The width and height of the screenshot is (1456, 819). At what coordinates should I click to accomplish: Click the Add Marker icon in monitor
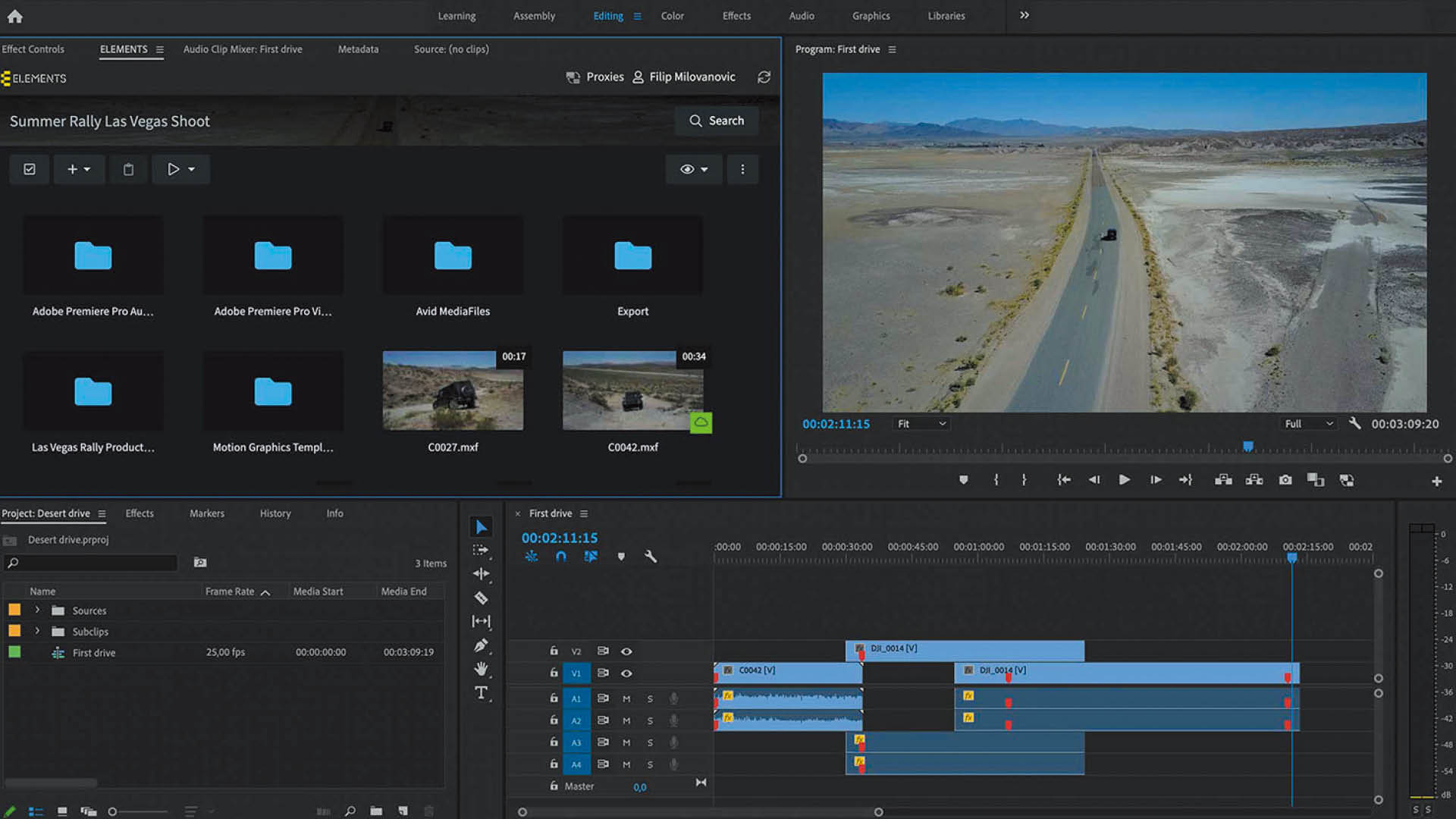point(963,480)
